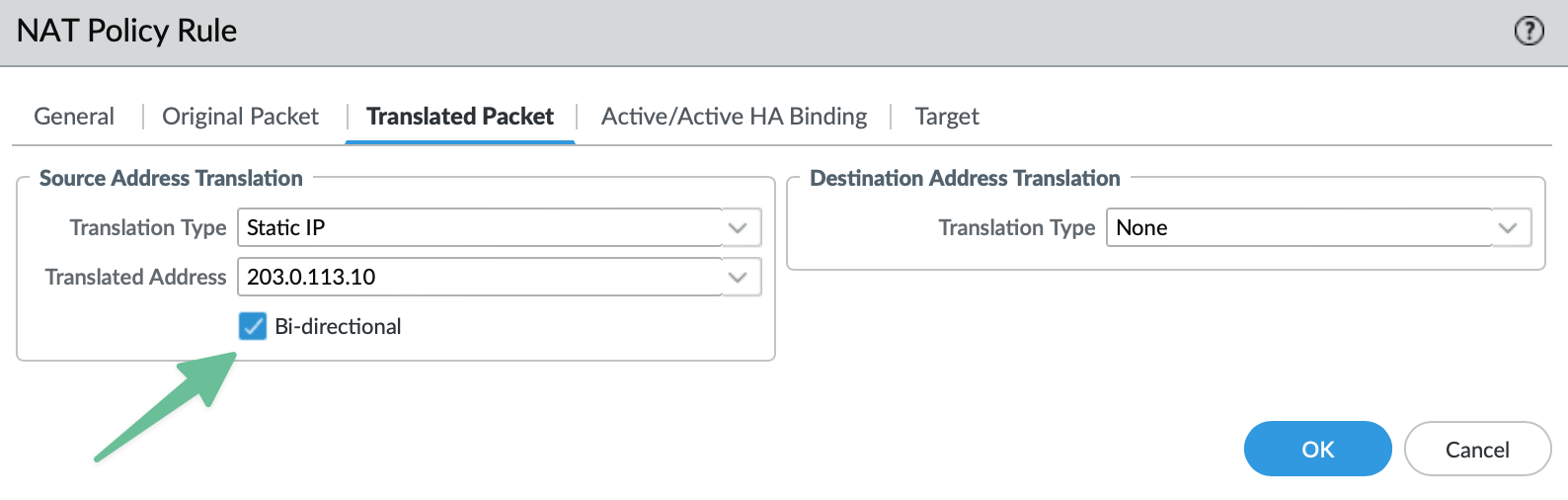Cancel the NAT Policy Rule dialog

click(x=1477, y=450)
